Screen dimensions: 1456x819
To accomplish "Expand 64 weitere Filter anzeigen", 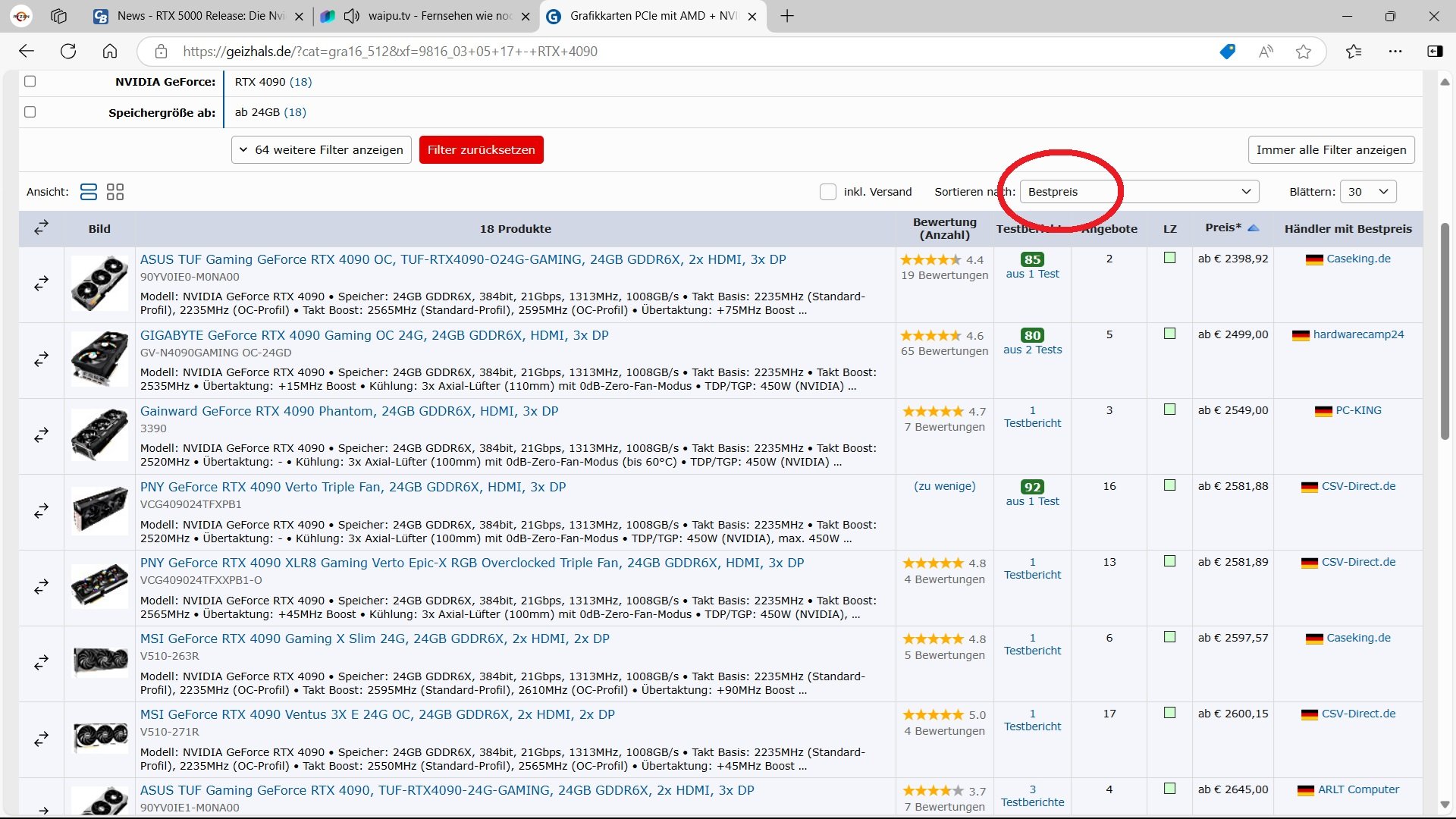I will point(322,150).
